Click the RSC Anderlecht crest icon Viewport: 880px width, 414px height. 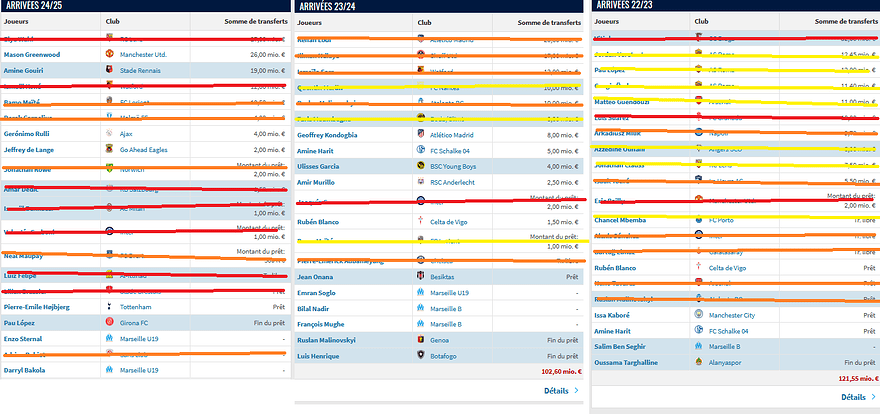coord(421,182)
